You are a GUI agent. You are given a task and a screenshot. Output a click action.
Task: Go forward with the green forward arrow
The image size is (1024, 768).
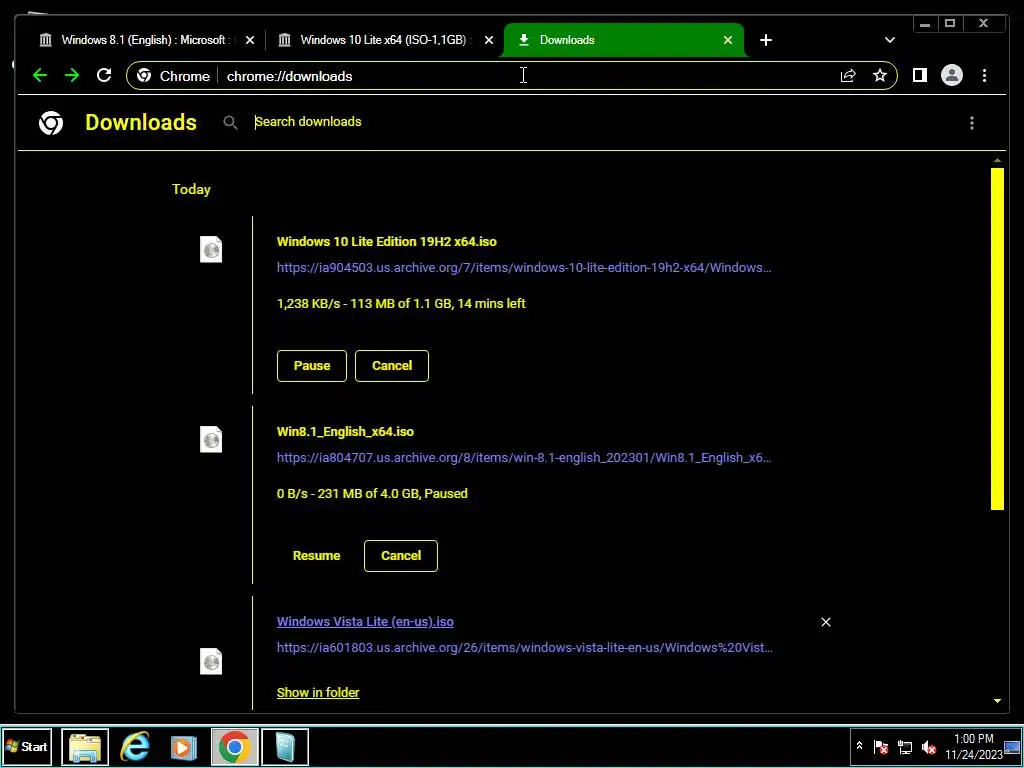pyautogui.click(x=72, y=76)
